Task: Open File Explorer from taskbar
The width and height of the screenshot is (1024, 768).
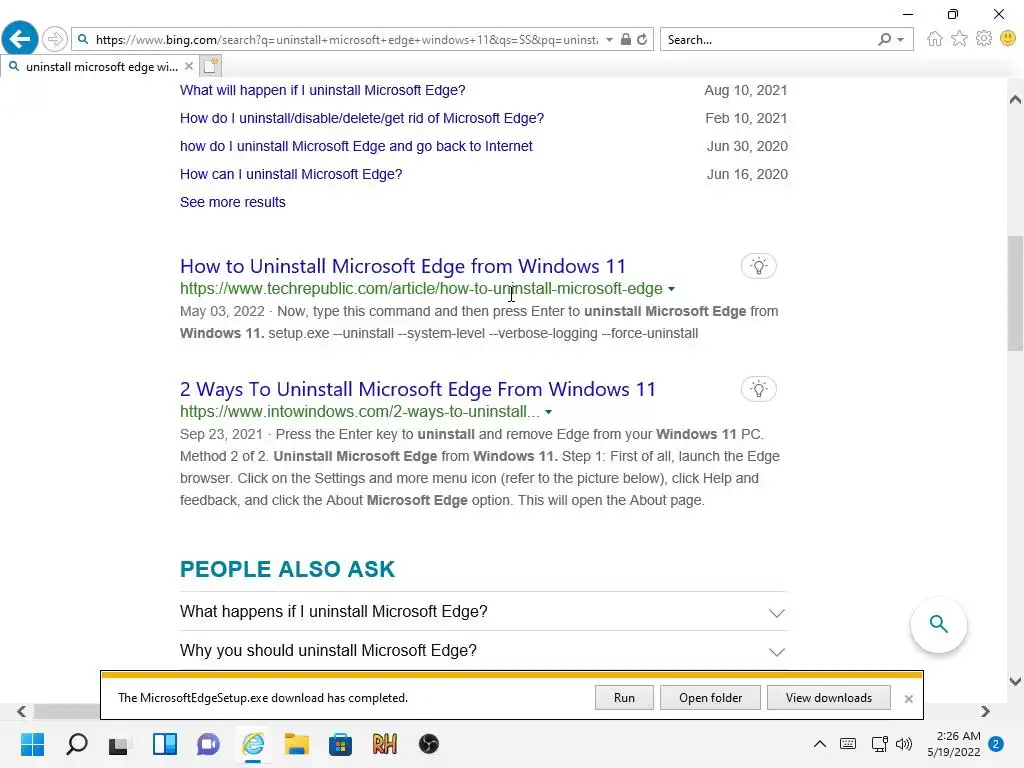Action: point(296,744)
